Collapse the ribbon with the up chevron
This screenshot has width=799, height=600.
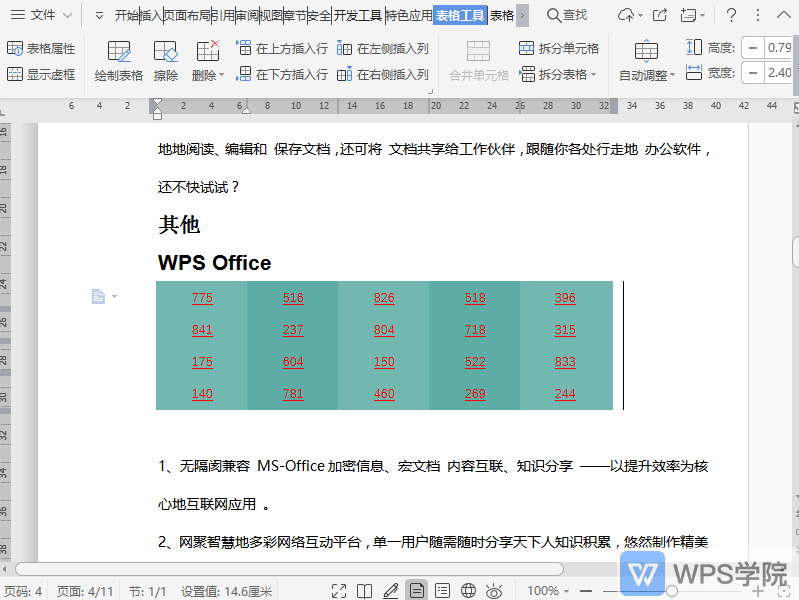[783, 15]
